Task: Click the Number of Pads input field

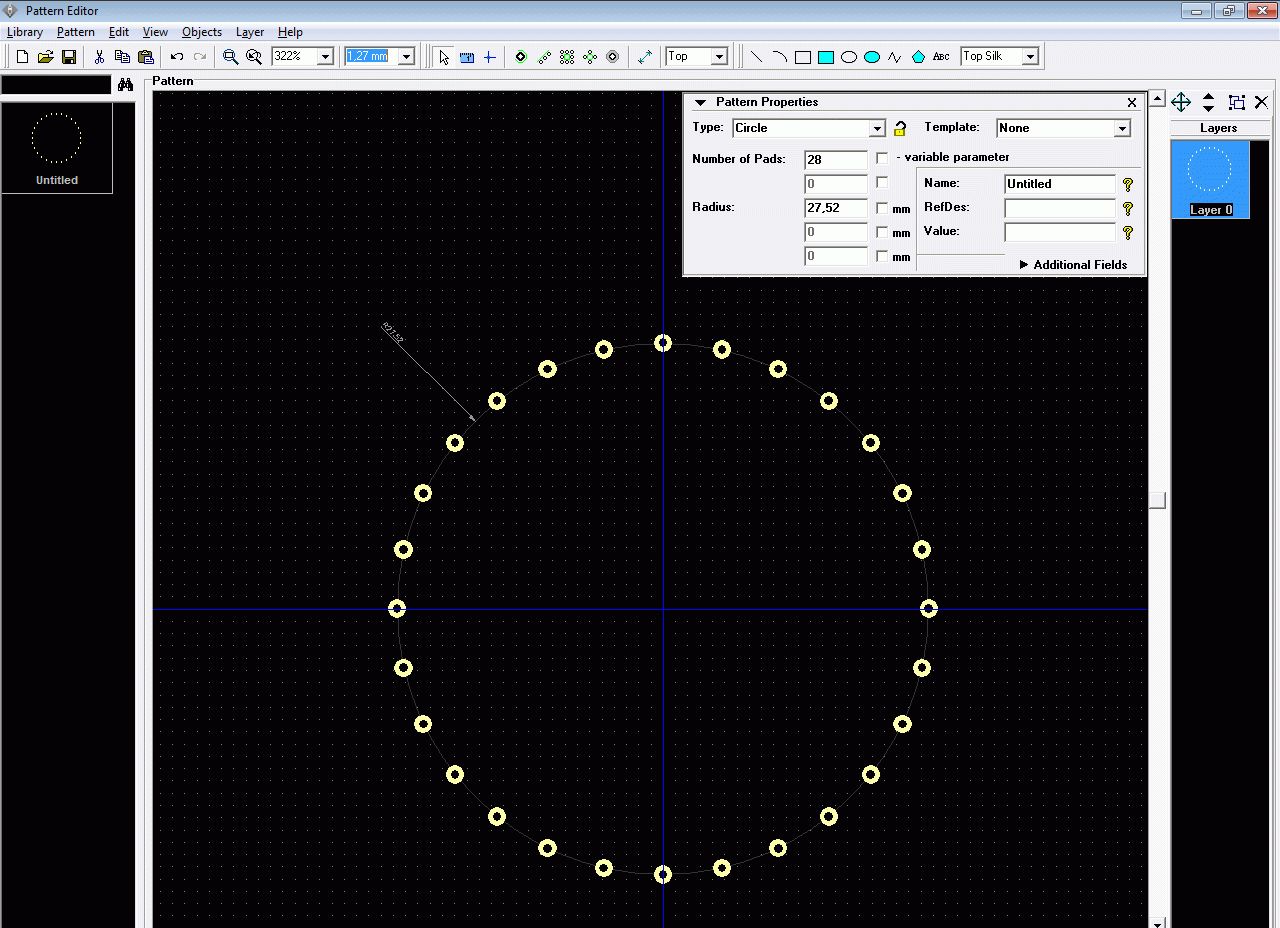Action: [x=835, y=160]
